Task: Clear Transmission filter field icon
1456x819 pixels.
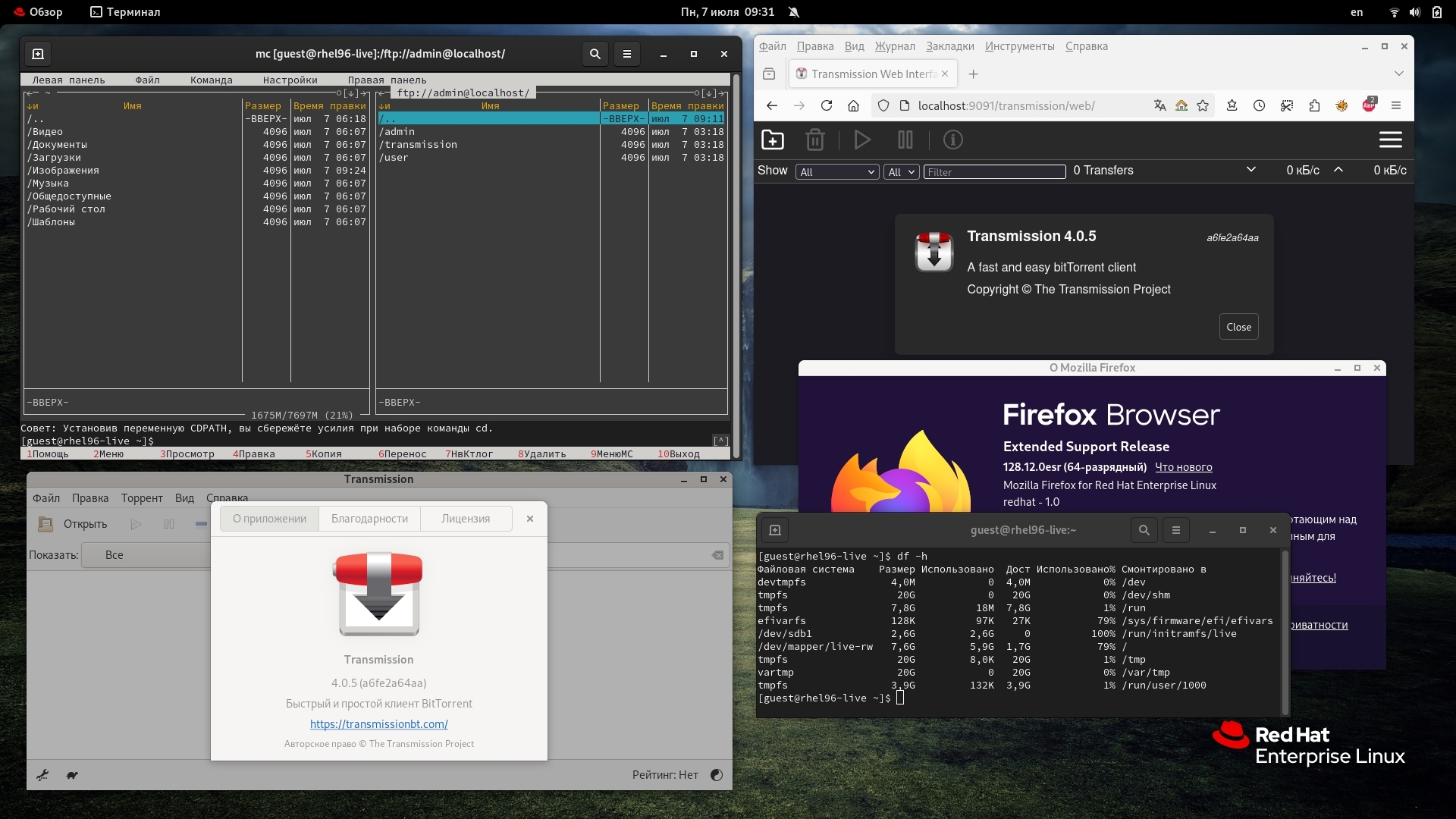Action: coord(717,555)
